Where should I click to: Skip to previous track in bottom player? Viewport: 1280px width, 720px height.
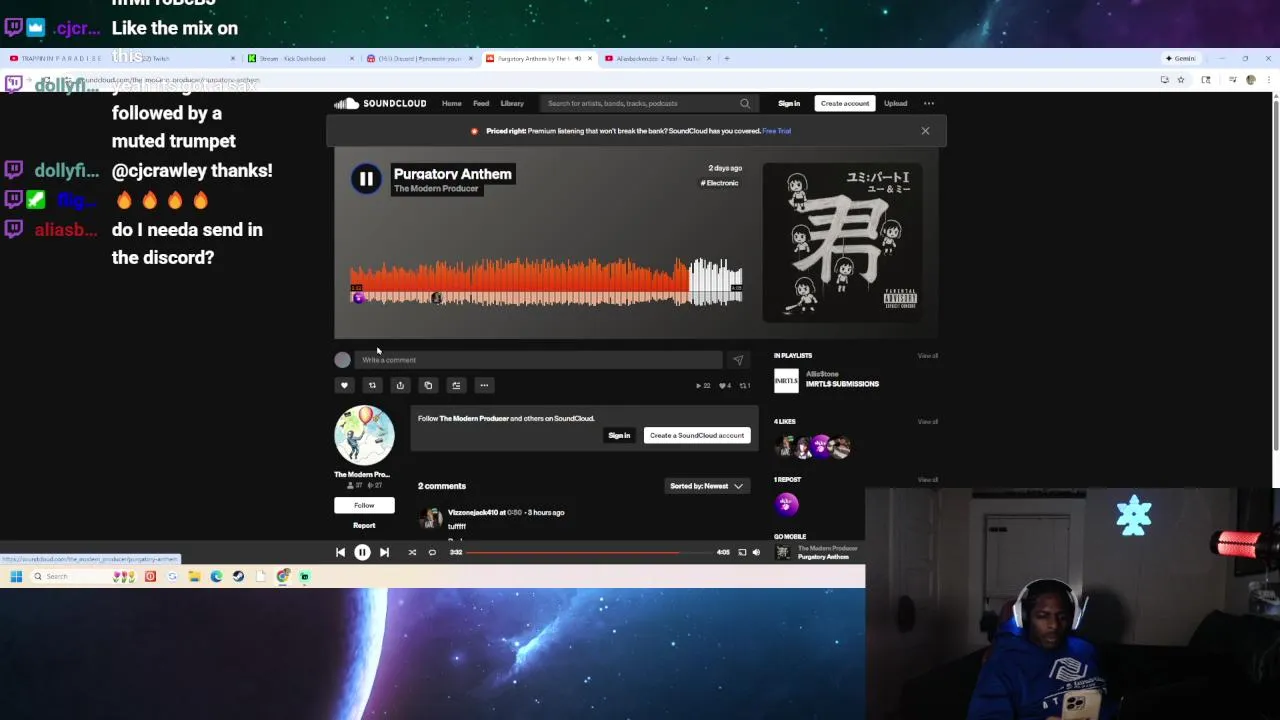[x=340, y=552]
